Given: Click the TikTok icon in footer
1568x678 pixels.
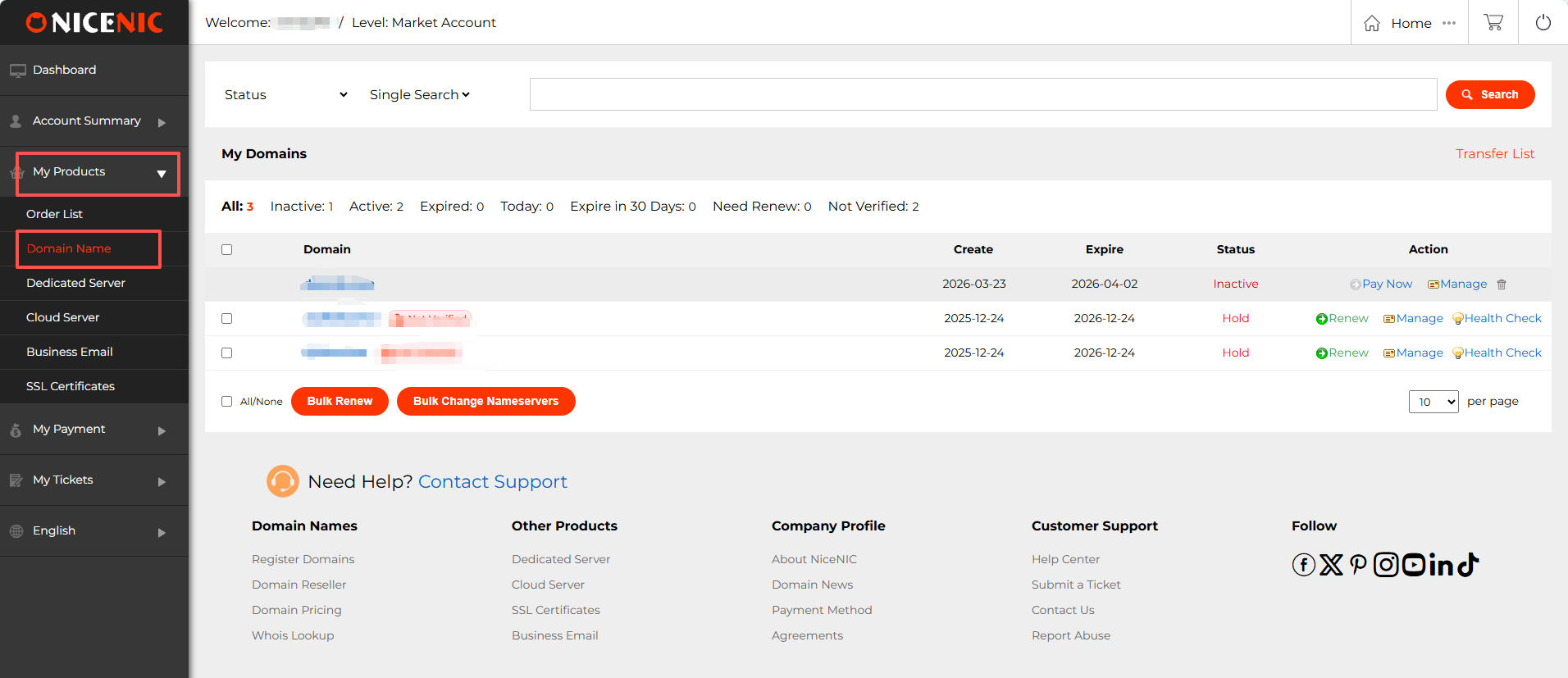Looking at the screenshot, I should click(1469, 565).
